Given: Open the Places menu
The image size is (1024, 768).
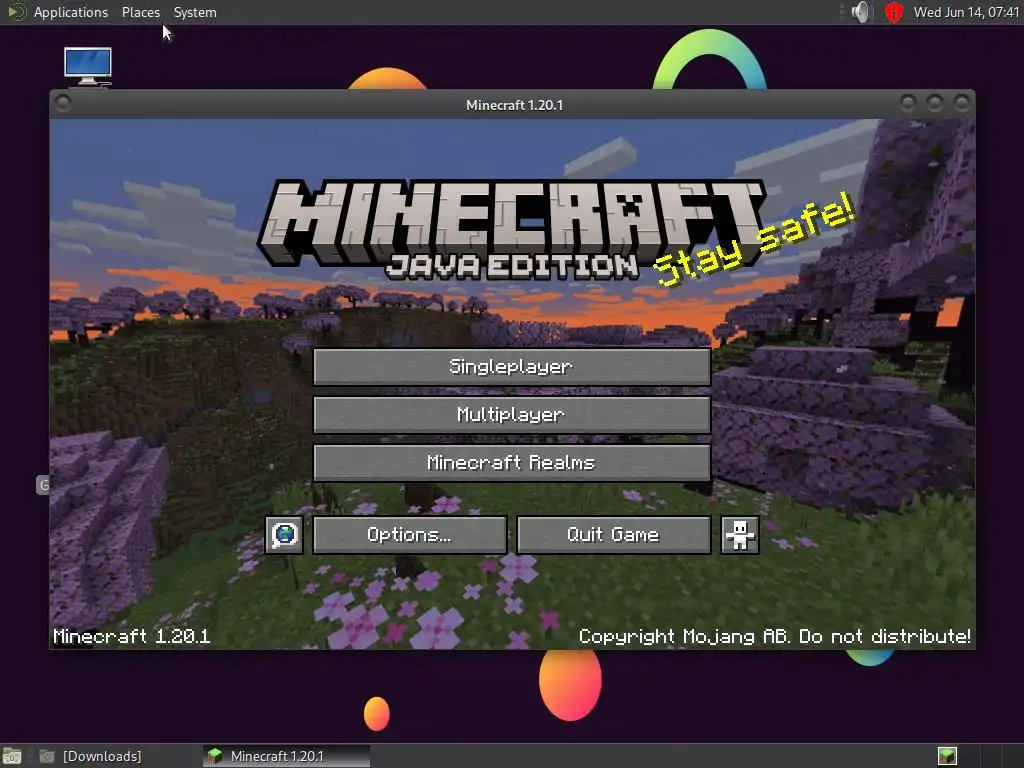Looking at the screenshot, I should click(140, 12).
